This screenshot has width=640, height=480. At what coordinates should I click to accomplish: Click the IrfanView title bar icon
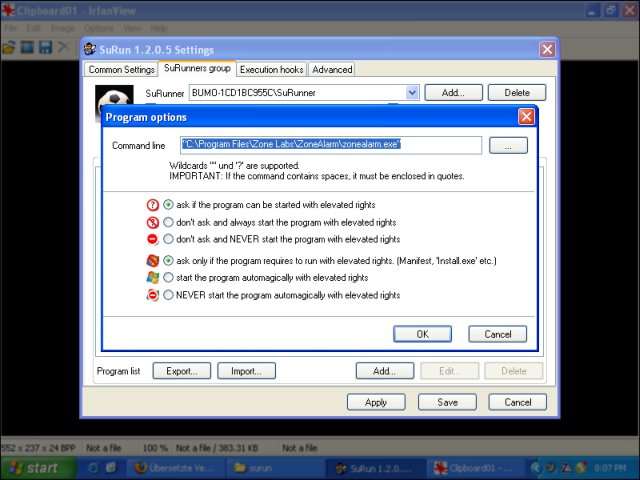8,10
